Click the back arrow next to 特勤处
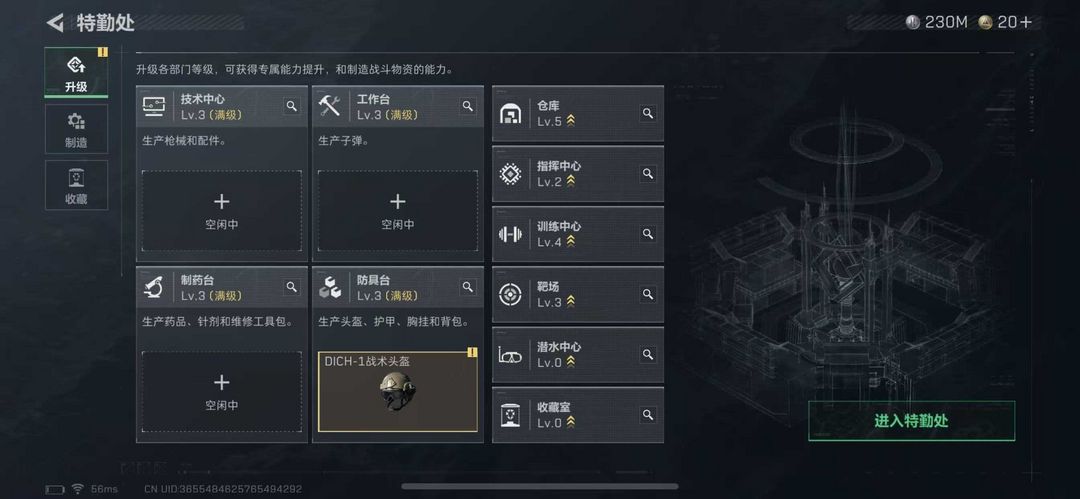Image resolution: width=1080 pixels, height=499 pixels. click(x=55, y=23)
